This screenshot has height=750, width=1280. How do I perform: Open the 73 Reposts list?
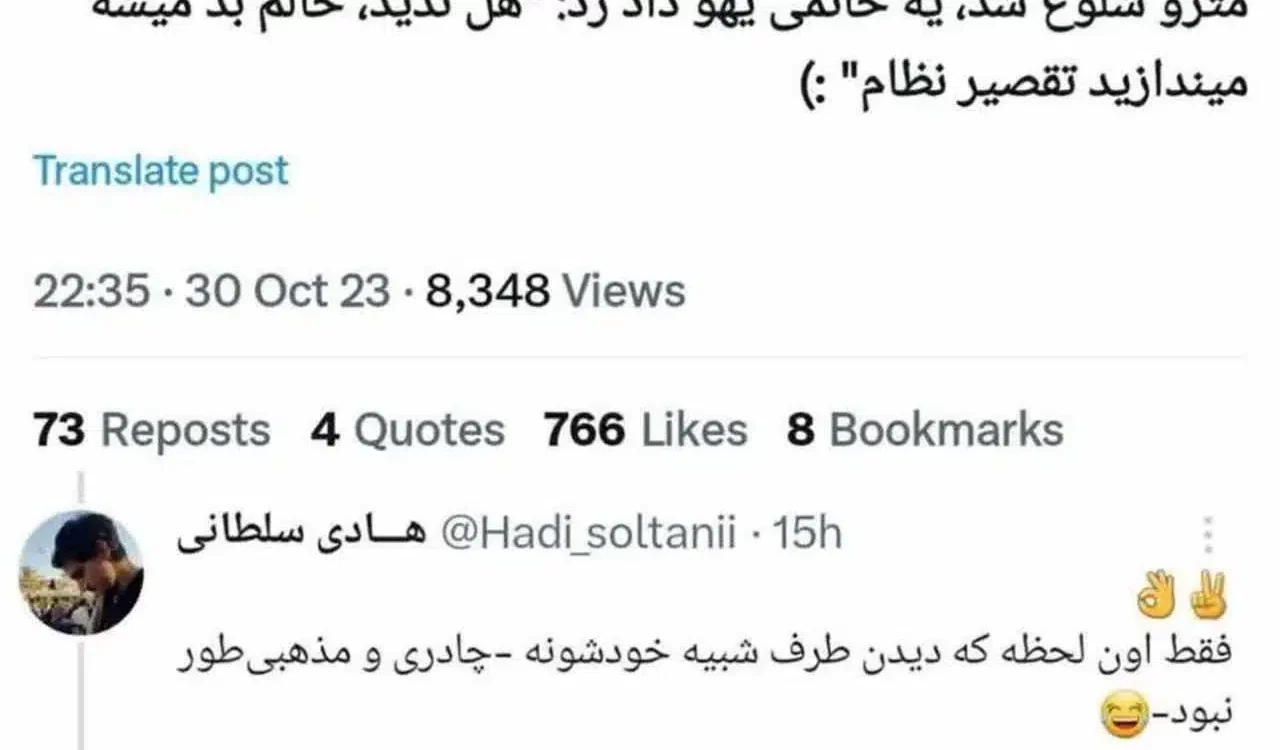(x=152, y=431)
